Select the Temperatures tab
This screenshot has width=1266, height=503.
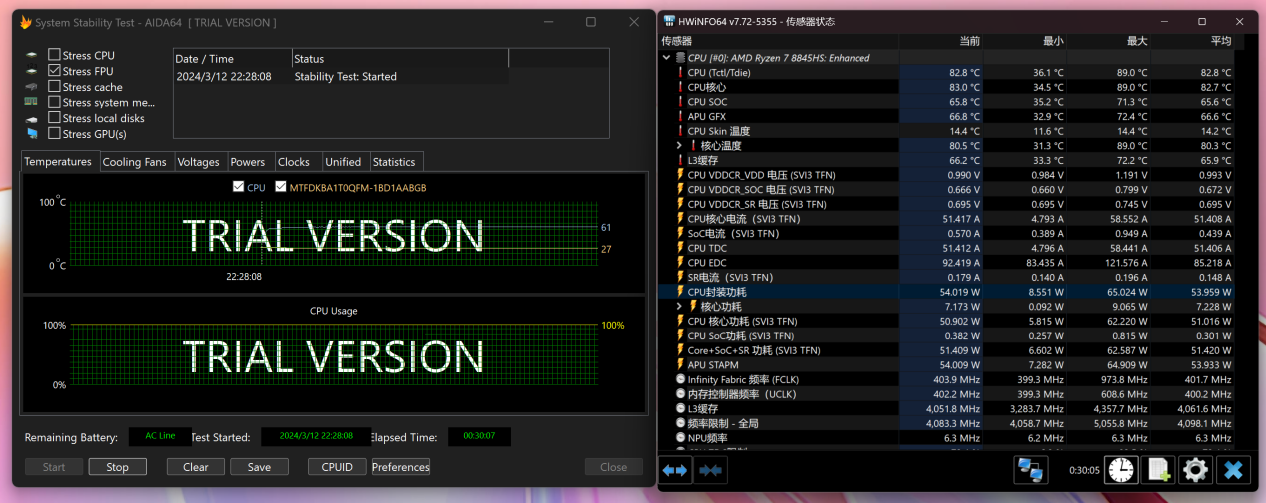tap(58, 162)
